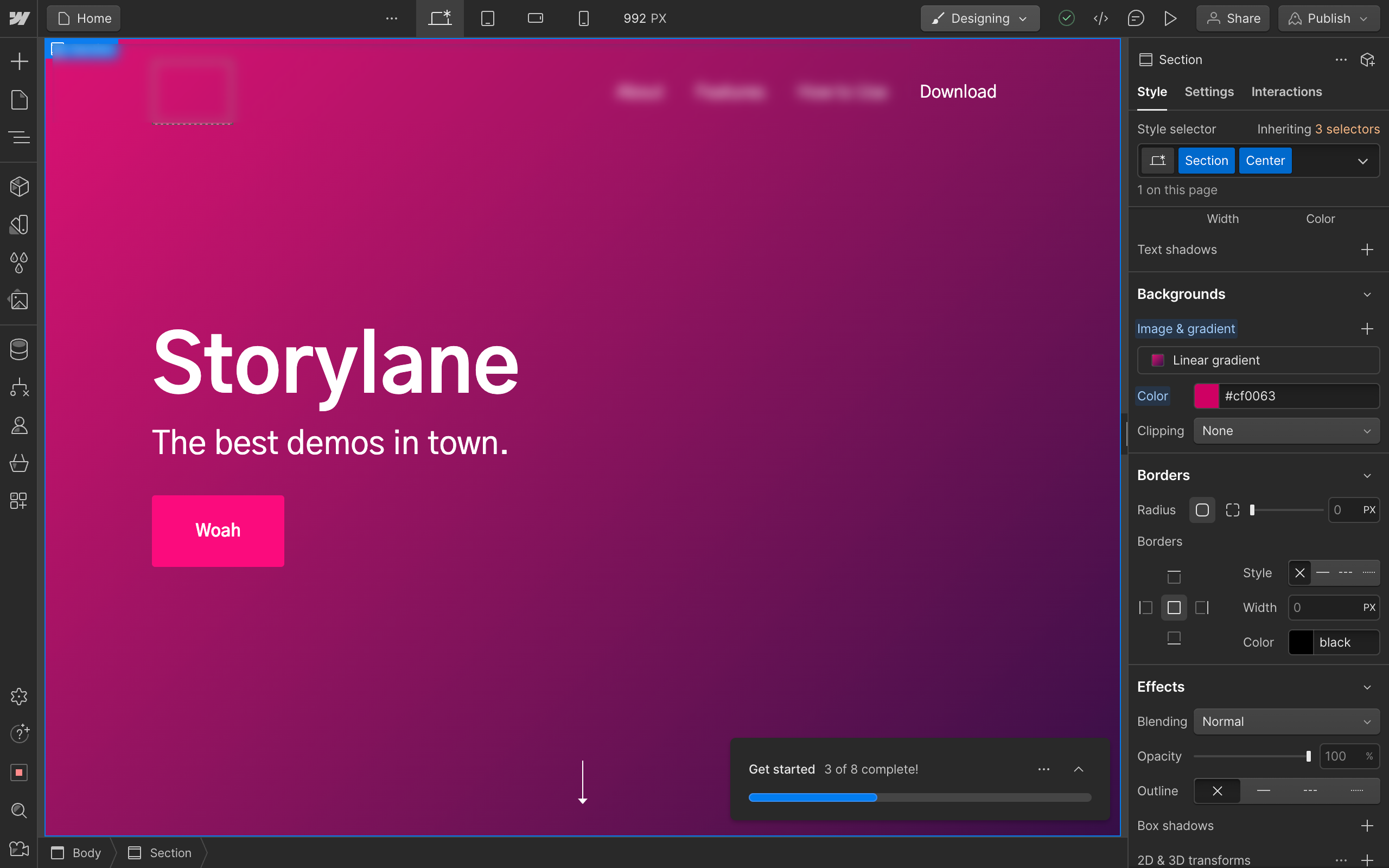The height and width of the screenshot is (868, 1389).
Task: Switch to the Interactions tab
Action: (1286, 92)
